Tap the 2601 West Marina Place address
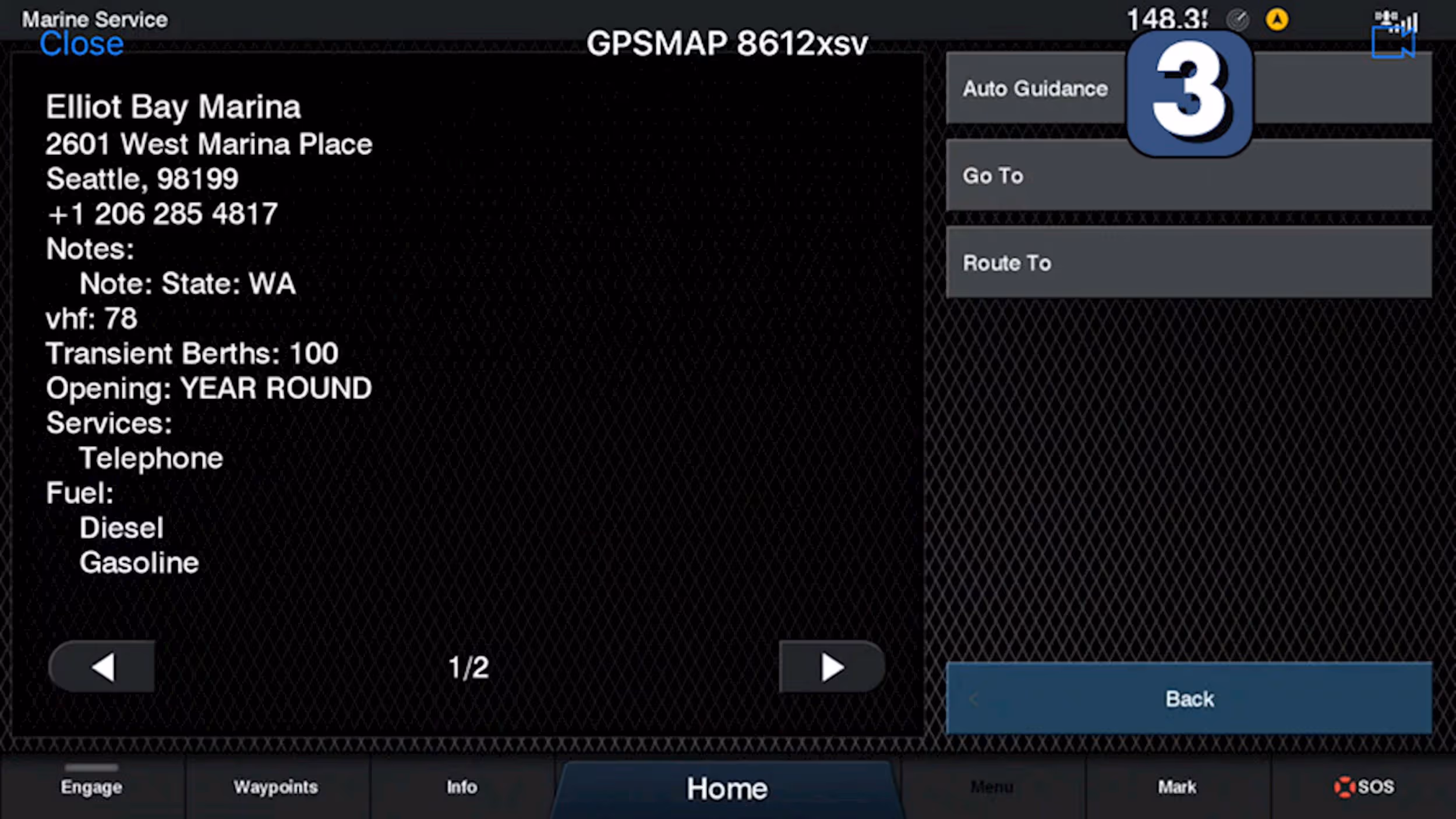The height and width of the screenshot is (819, 1456). pos(209,144)
